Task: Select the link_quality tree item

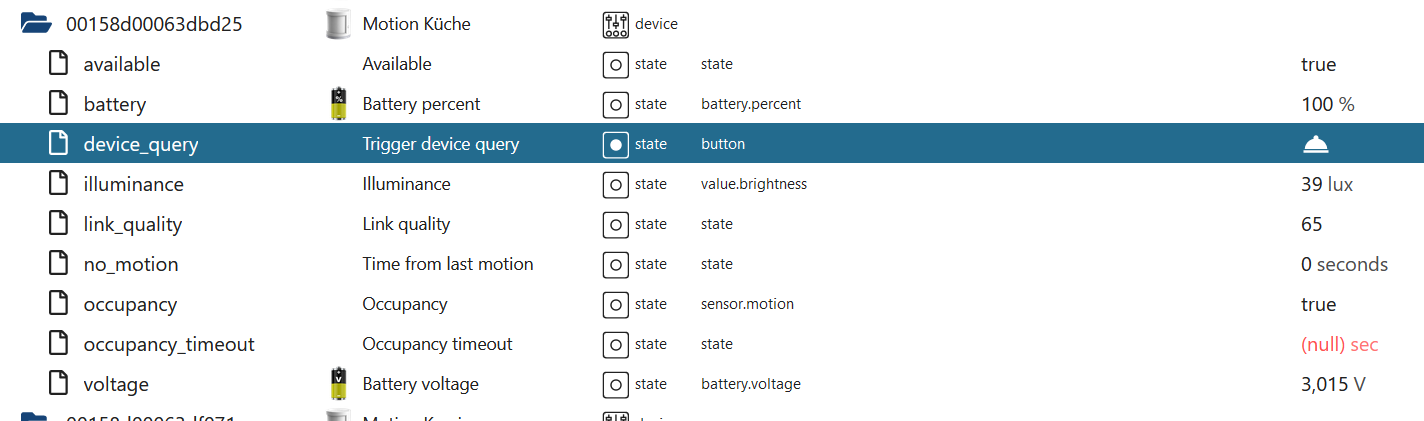Action: (x=132, y=224)
